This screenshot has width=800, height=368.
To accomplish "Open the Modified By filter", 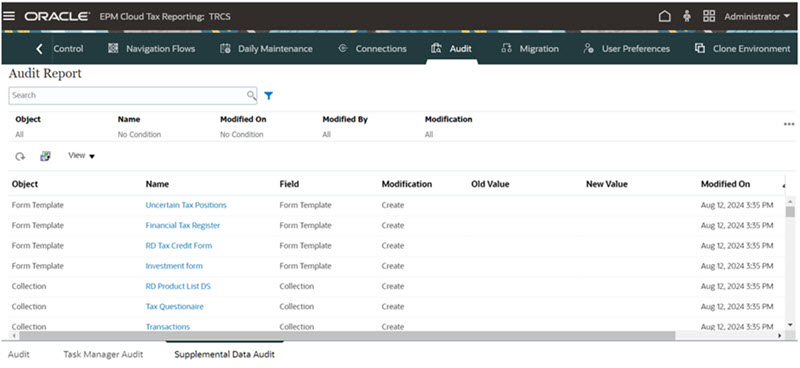I will [x=327, y=135].
